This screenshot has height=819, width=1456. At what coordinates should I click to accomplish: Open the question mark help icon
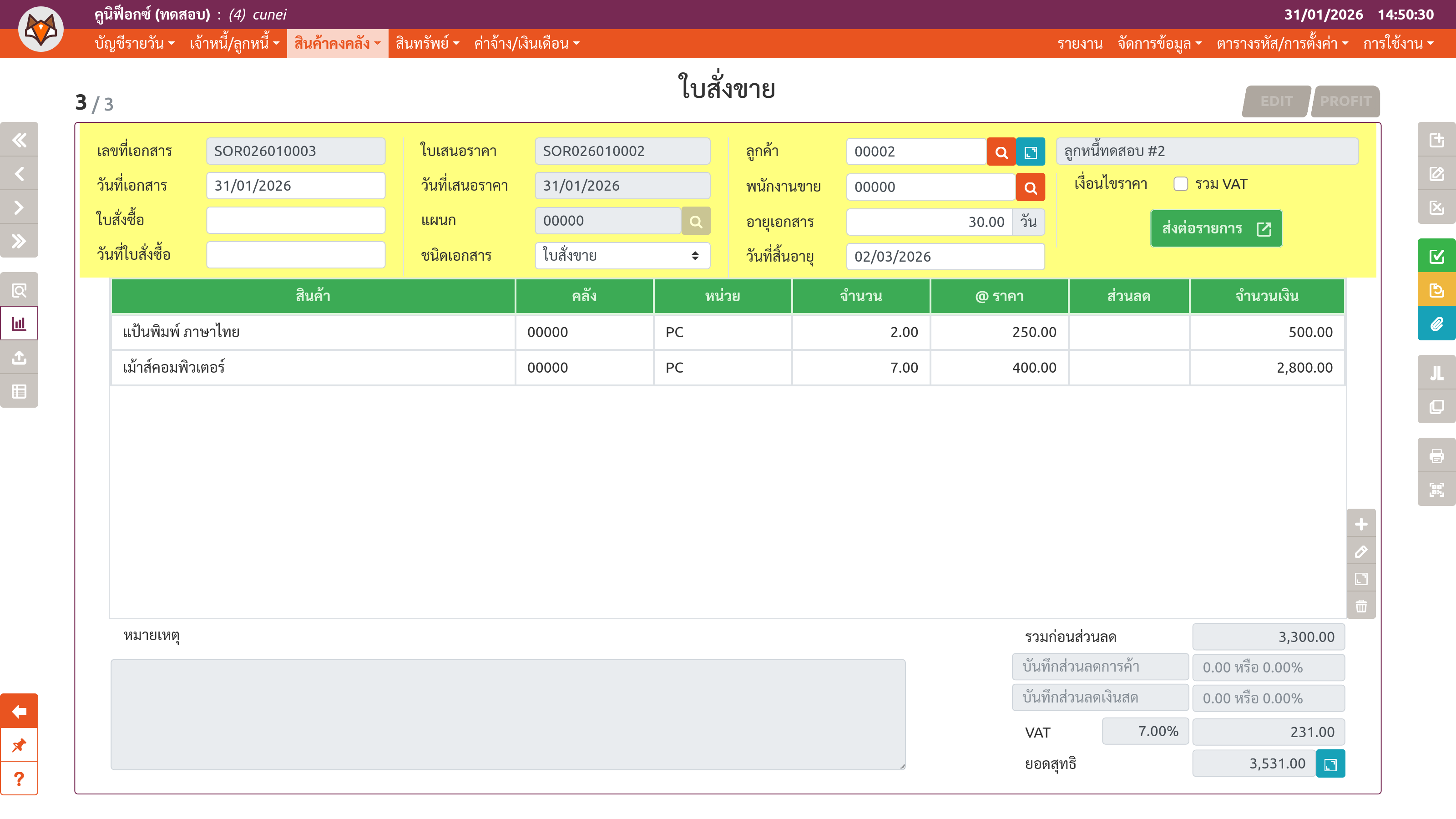tap(19, 779)
